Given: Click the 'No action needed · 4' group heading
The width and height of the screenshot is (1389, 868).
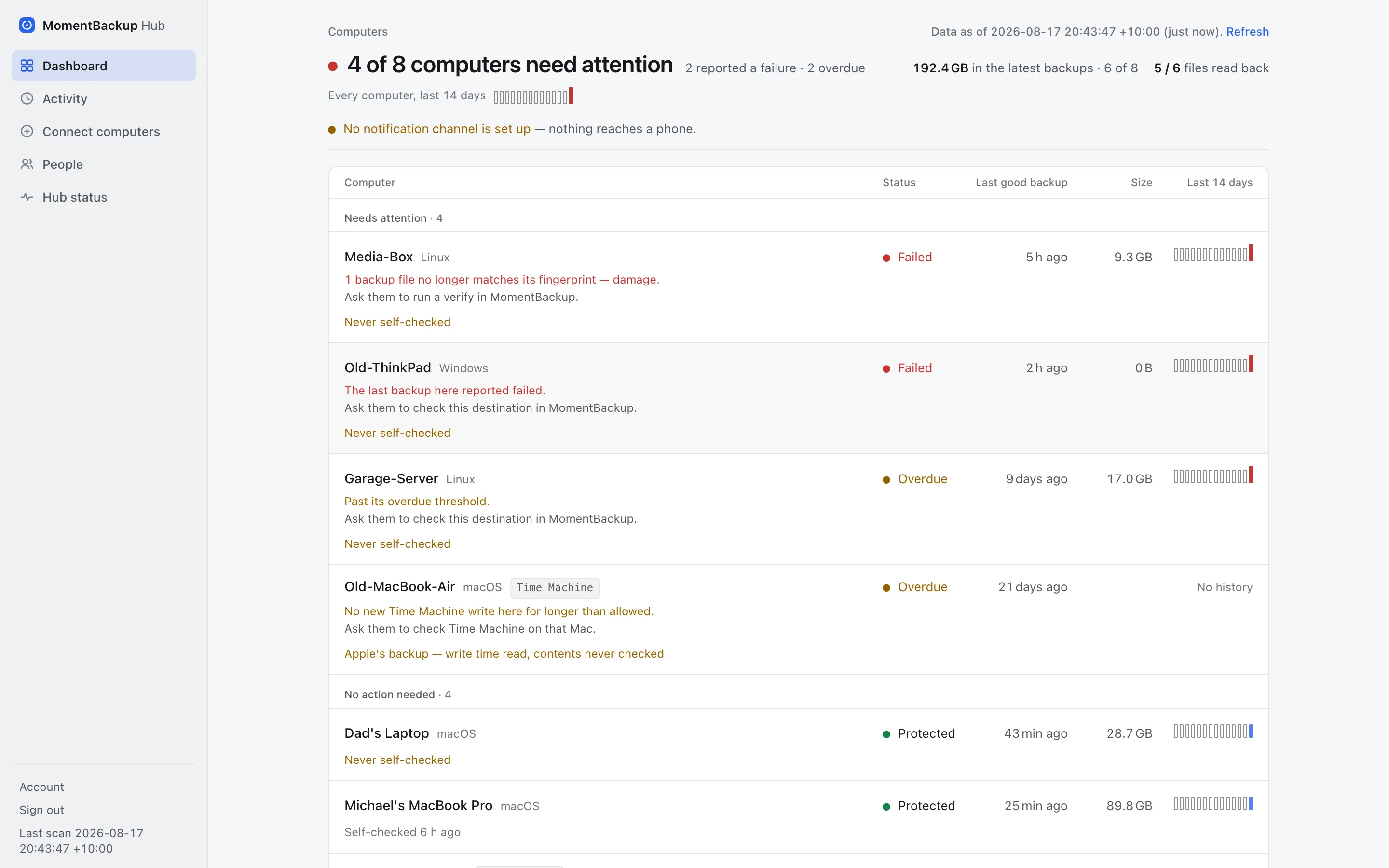Looking at the screenshot, I should click(397, 694).
